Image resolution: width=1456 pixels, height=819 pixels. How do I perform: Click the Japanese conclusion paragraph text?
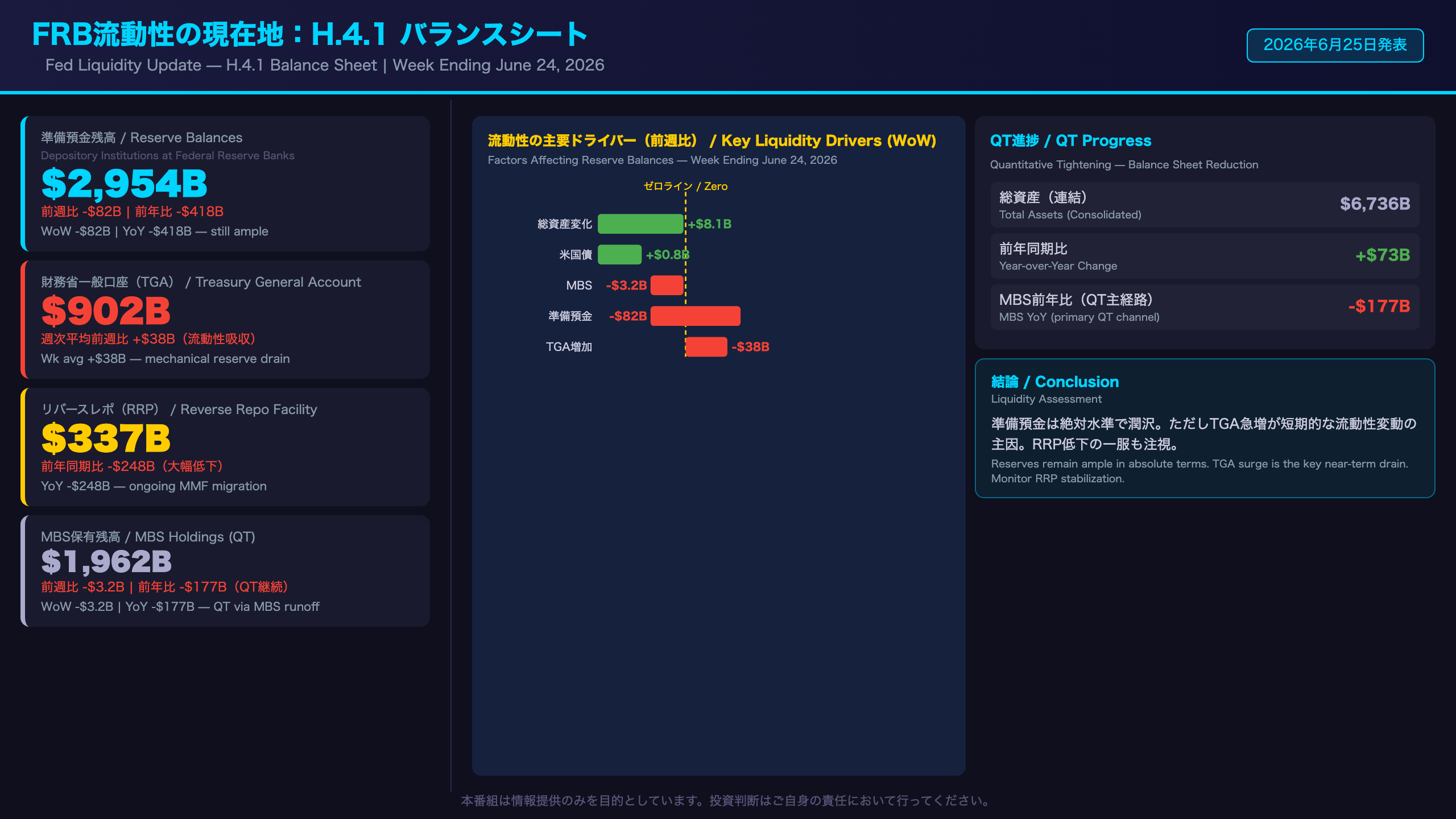pyautogui.click(x=1203, y=434)
